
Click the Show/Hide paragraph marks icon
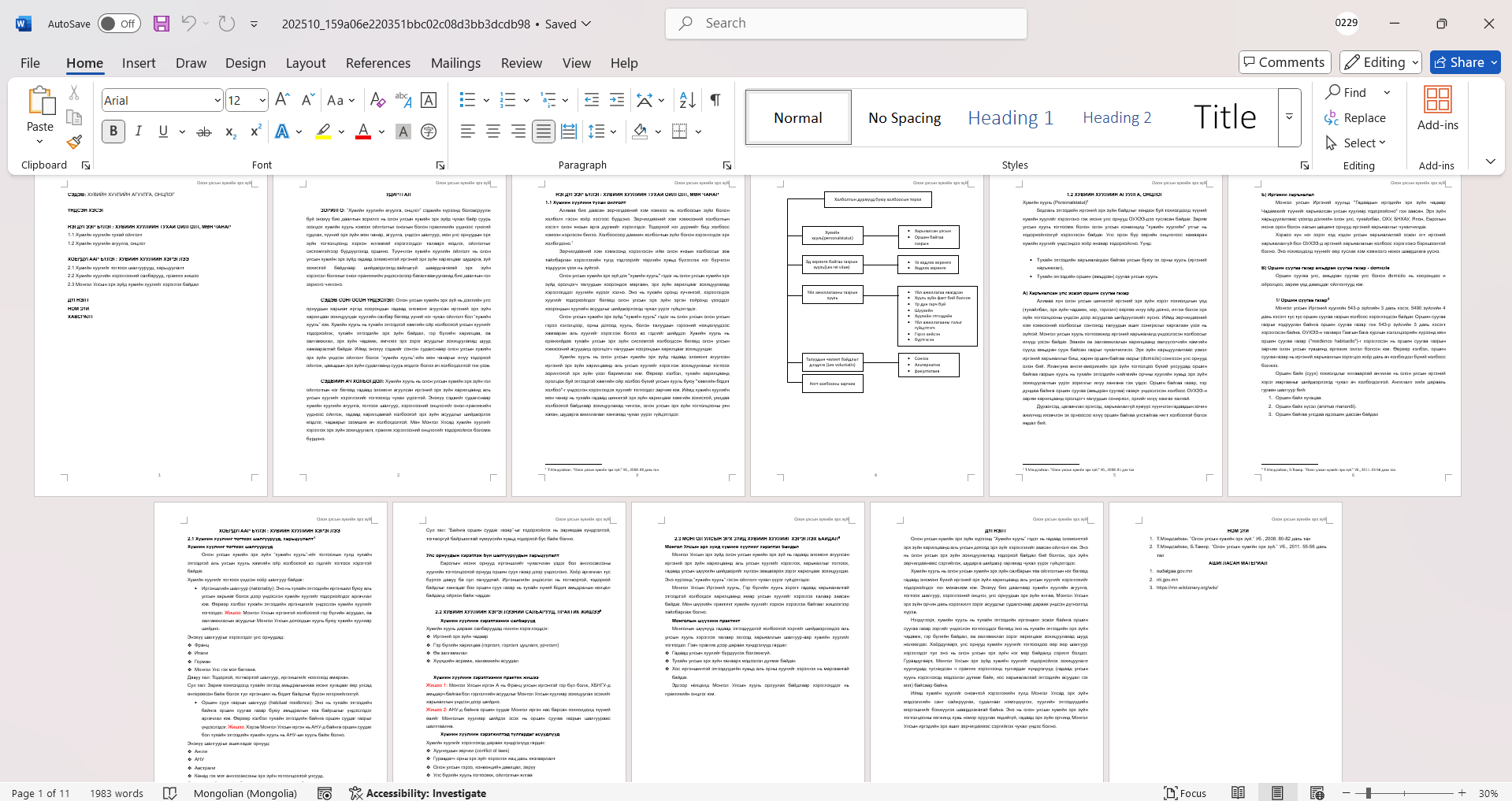715,100
